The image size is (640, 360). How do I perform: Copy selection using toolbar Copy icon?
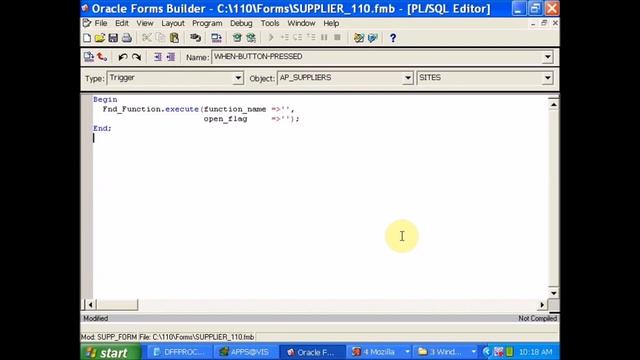click(x=160, y=38)
